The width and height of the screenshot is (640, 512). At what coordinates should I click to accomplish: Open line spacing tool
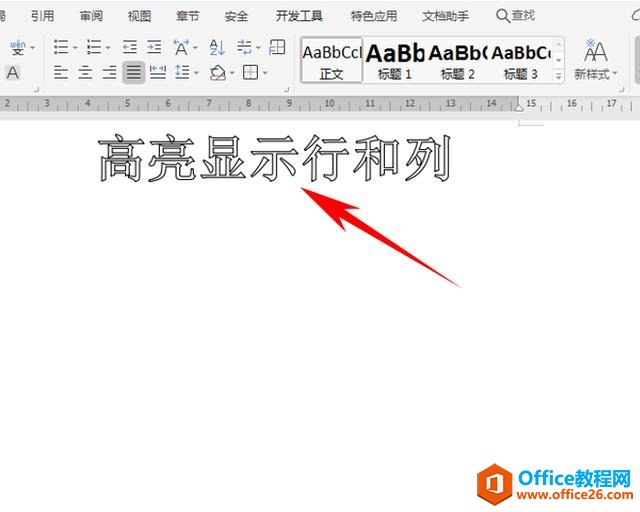[182, 73]
